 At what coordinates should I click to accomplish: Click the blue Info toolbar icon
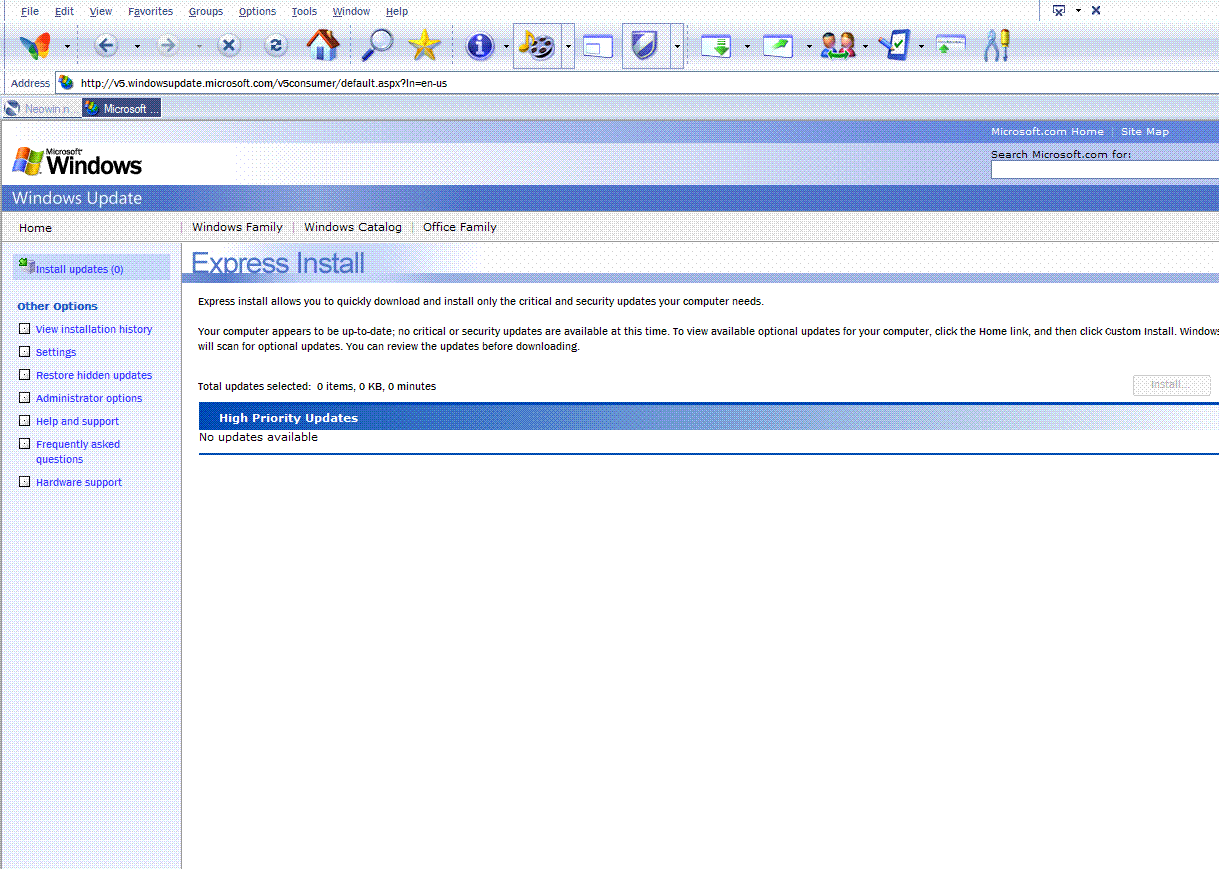[x=481, y=45]
